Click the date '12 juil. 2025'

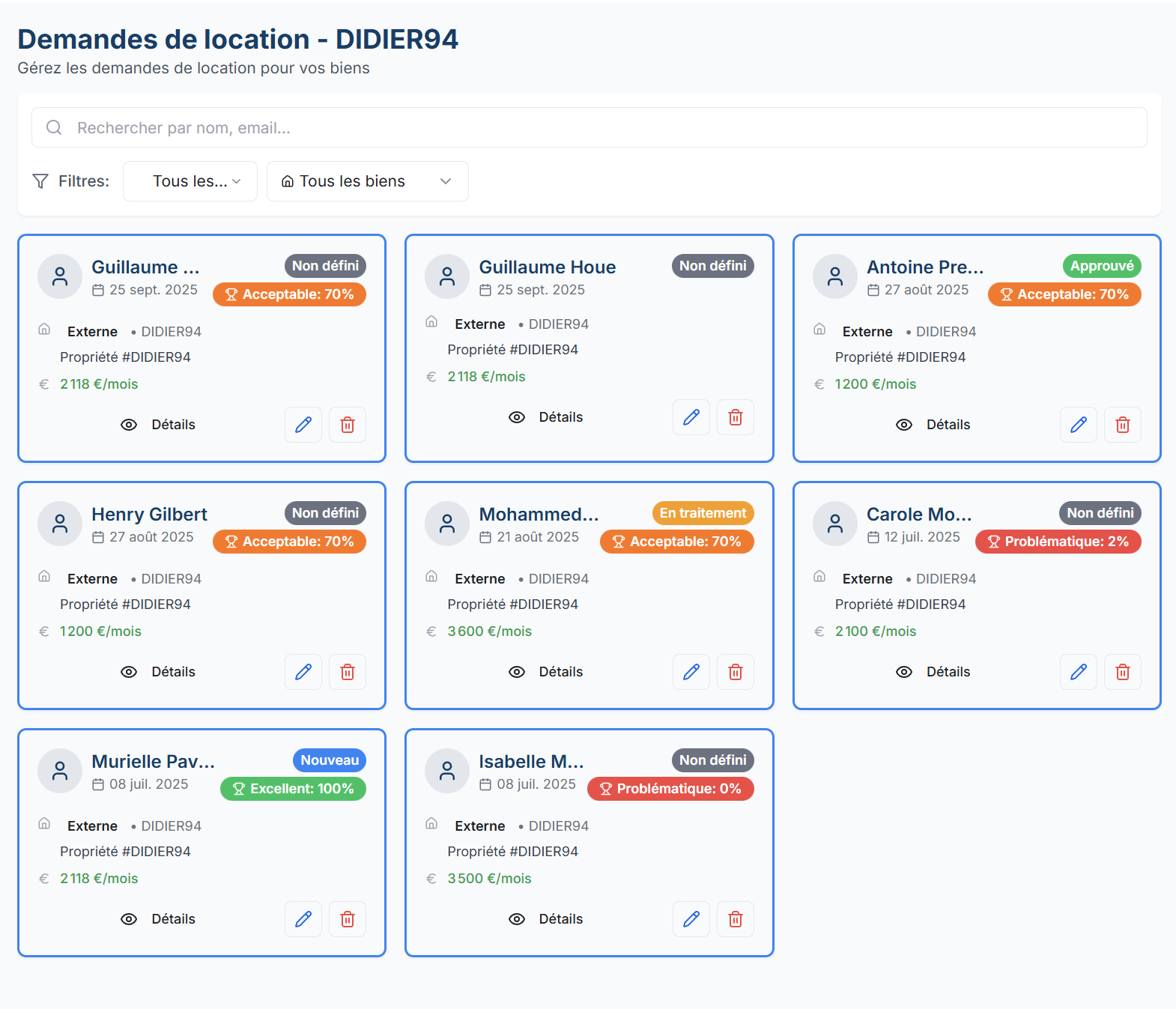click(x=922, y=537)
